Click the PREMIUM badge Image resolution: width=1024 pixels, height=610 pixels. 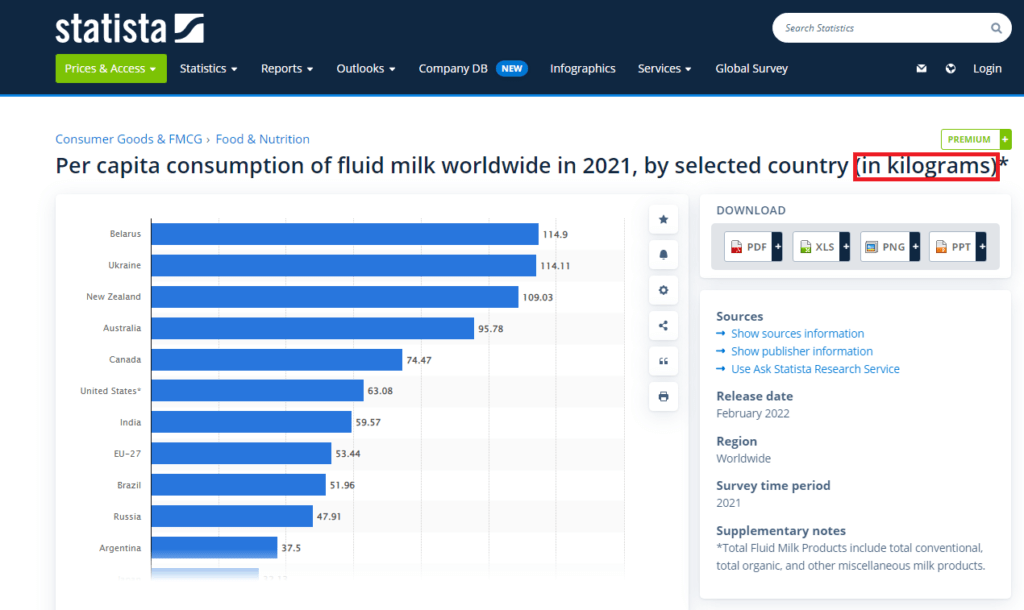coord(976,139)
